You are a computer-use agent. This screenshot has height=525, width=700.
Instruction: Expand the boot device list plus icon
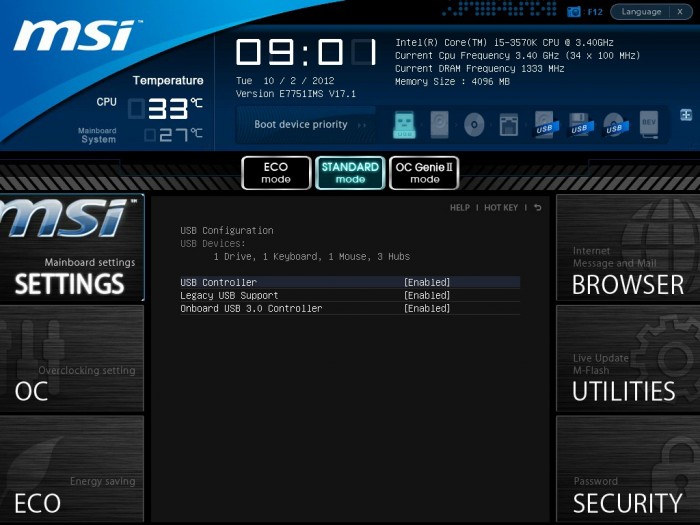[686, 115]
